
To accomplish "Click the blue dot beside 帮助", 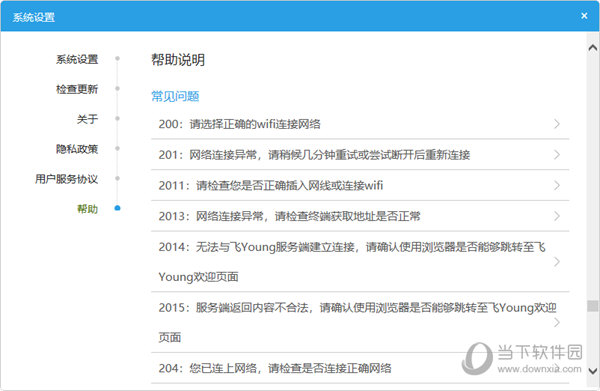I will [x=117, y=208].
